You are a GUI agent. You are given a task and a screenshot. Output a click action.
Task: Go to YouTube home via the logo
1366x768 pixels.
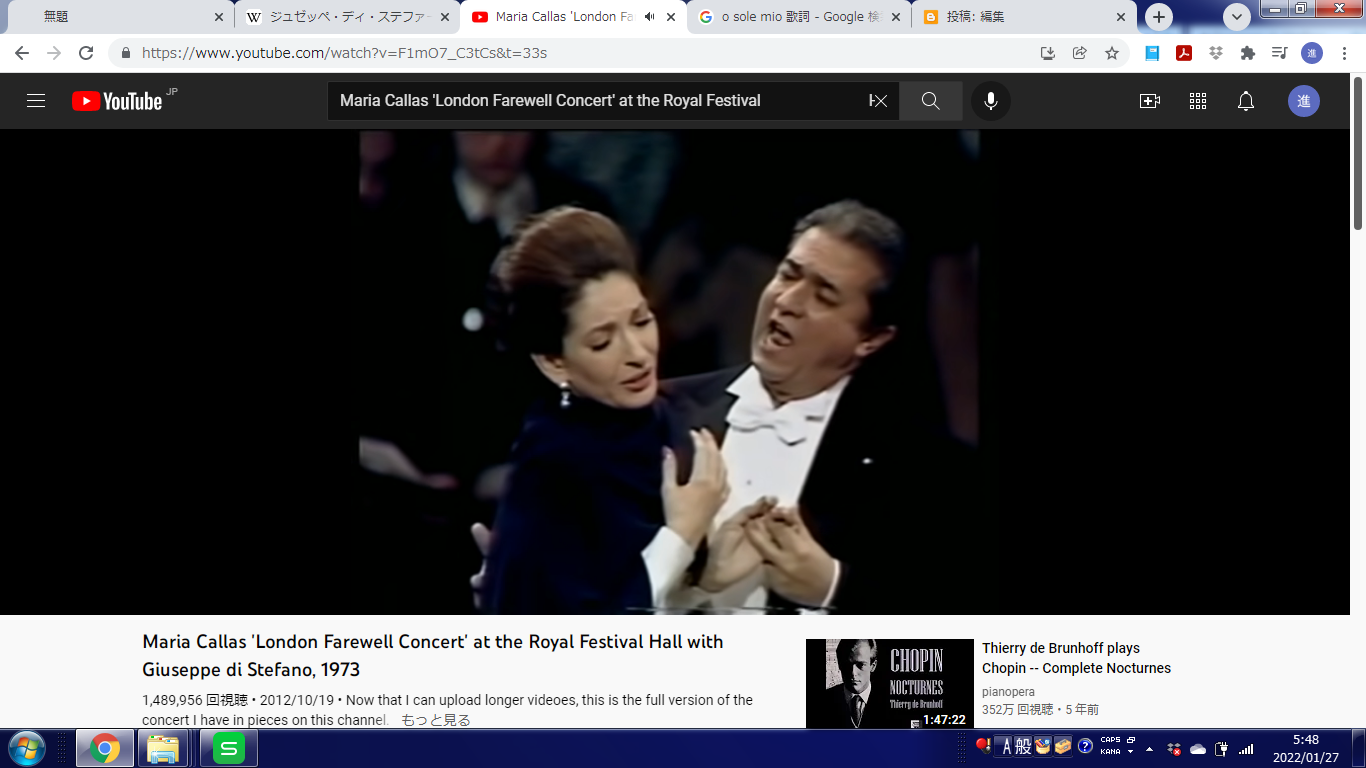[117, 101]
